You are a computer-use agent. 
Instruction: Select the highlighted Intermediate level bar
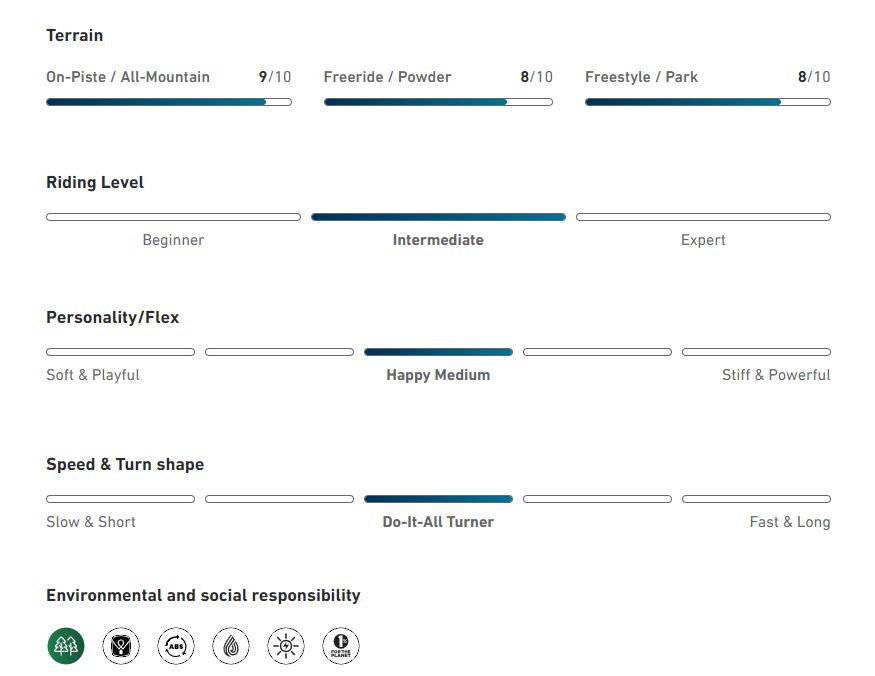[x=438, y=217]
